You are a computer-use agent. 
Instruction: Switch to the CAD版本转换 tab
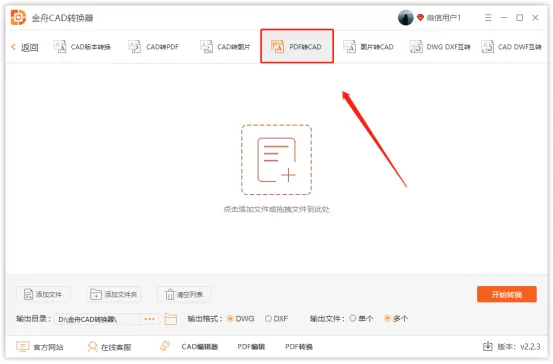point(82,47)
